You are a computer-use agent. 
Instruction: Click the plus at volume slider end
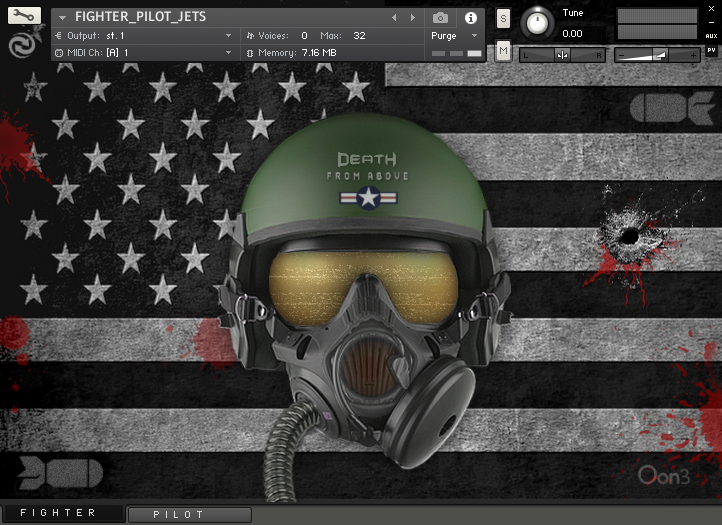pyautogui.click(x=693, y=56)
